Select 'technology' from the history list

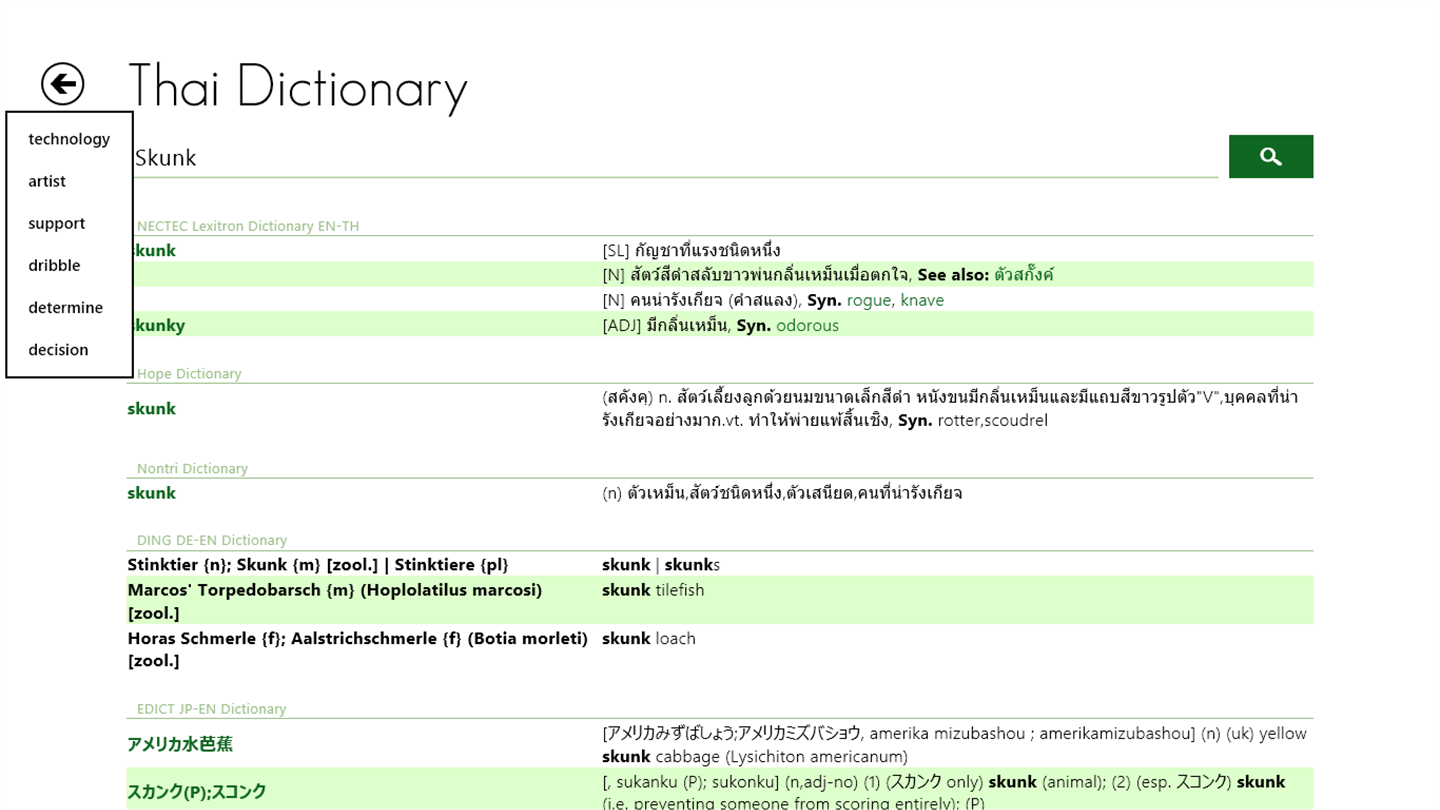pos(69,139)
